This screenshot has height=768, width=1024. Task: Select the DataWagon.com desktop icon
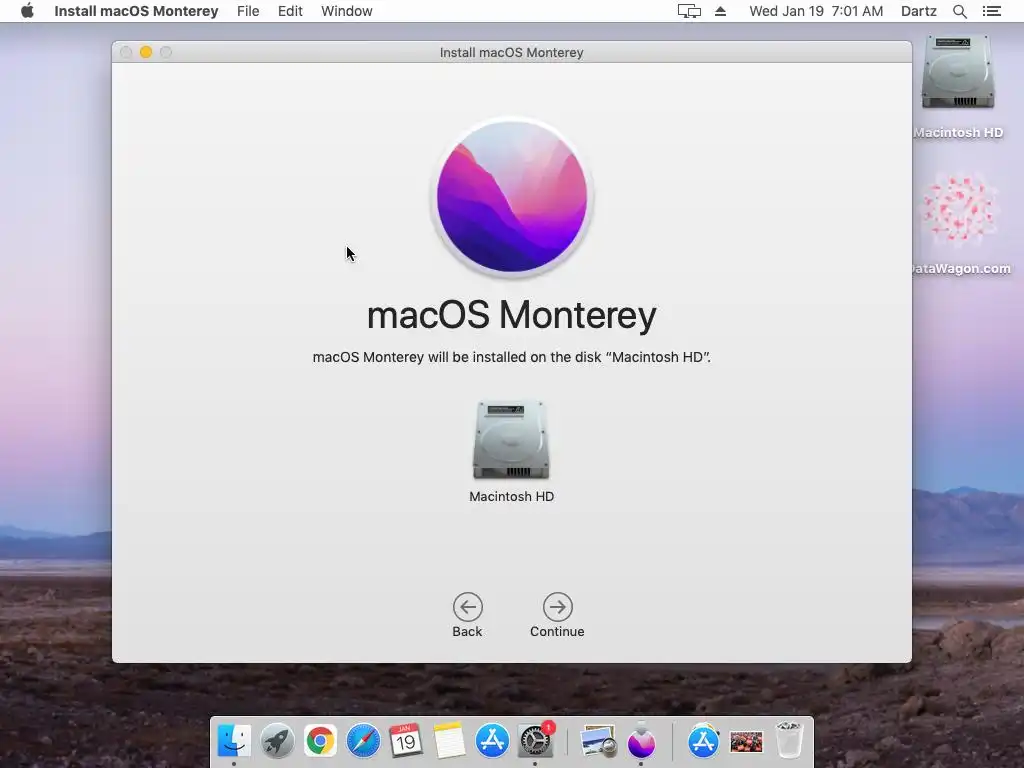pos(959,209)
